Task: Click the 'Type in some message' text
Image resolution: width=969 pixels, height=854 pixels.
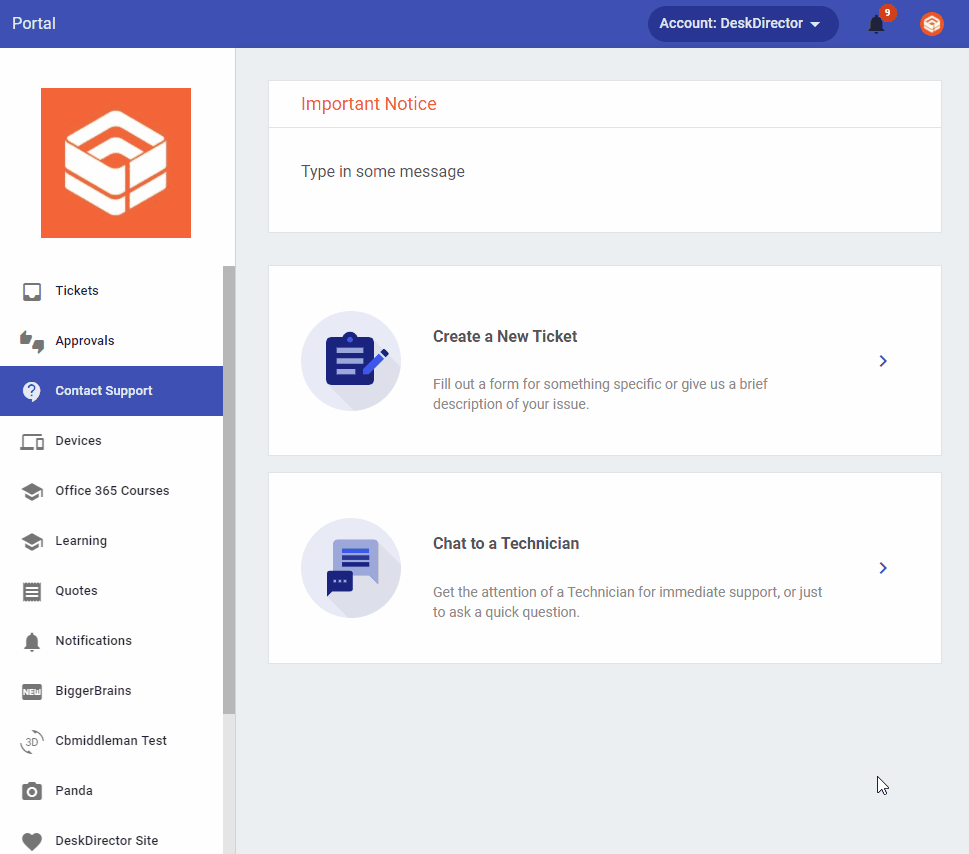Action: pos(383,172)
